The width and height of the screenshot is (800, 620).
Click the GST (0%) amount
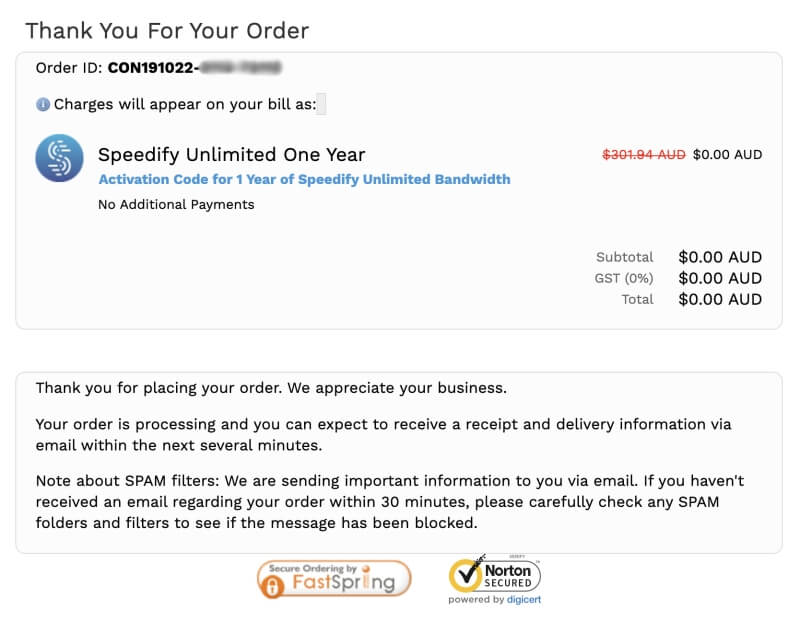coord(720,278)
